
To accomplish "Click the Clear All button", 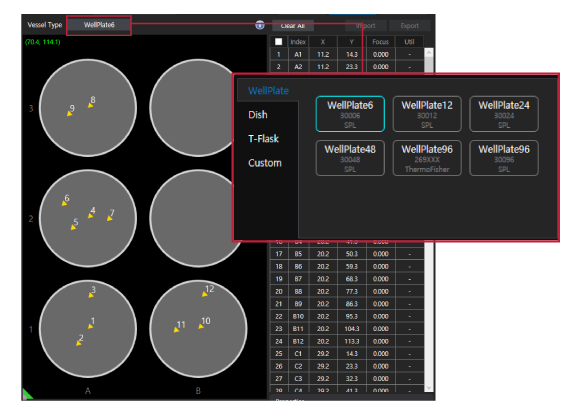I will [x=293, y=26].
